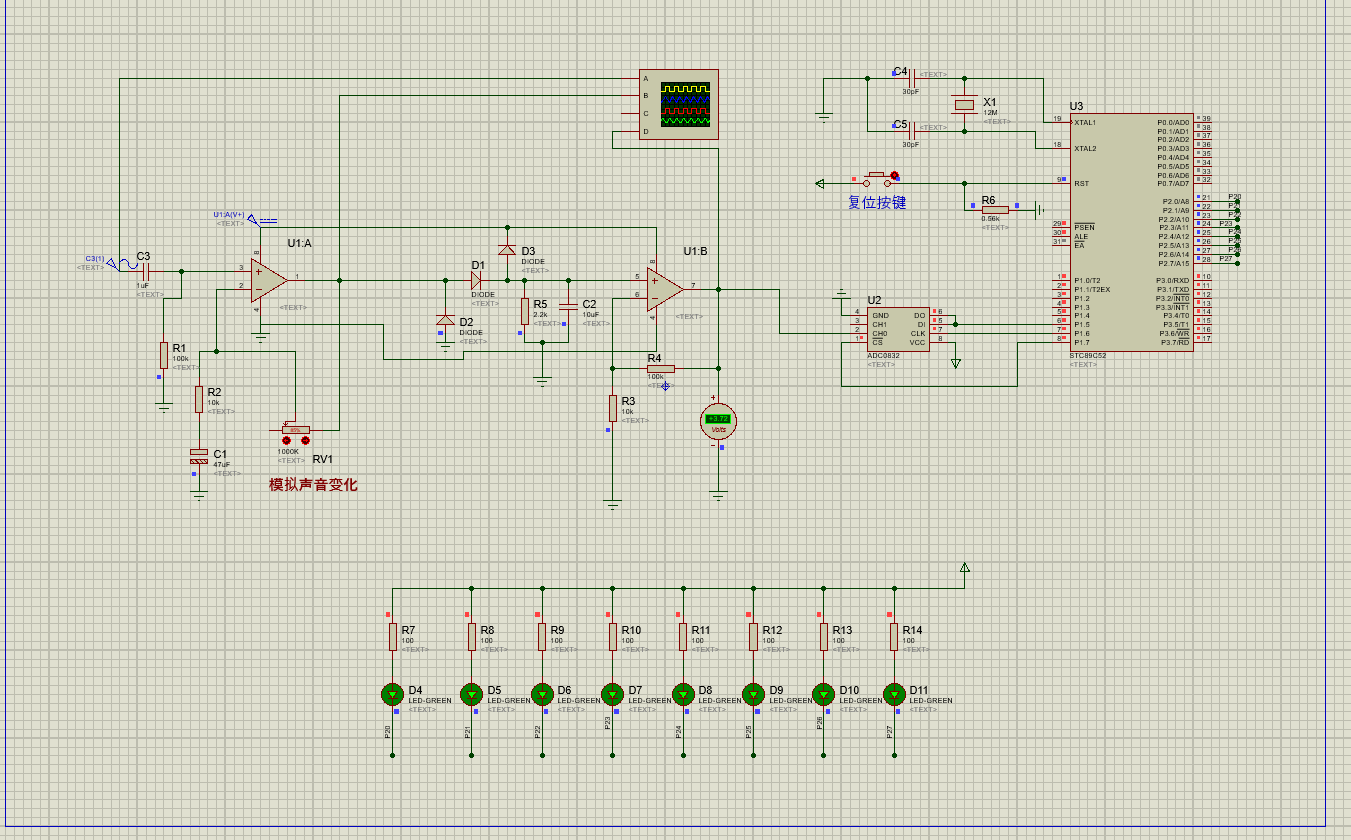Click the XTAL1 pin label on U3
This screenshot has width=1351, height=840.
pos(1085,122)
